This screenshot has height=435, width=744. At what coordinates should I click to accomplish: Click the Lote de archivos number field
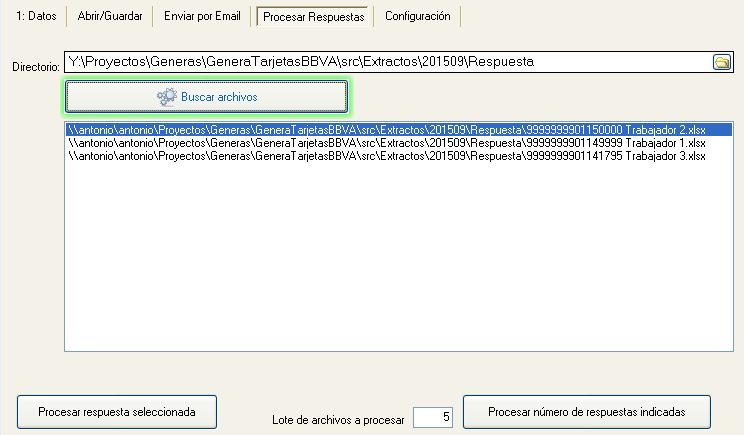[x=433, y=417]
